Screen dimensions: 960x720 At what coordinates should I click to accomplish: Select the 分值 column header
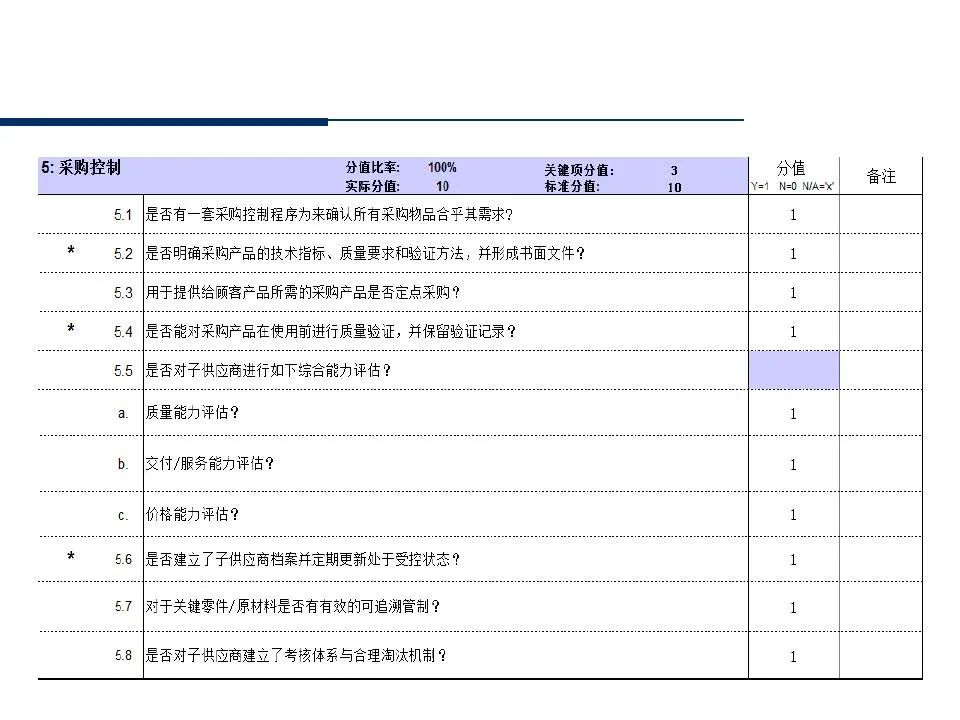(x=792, y=167)
